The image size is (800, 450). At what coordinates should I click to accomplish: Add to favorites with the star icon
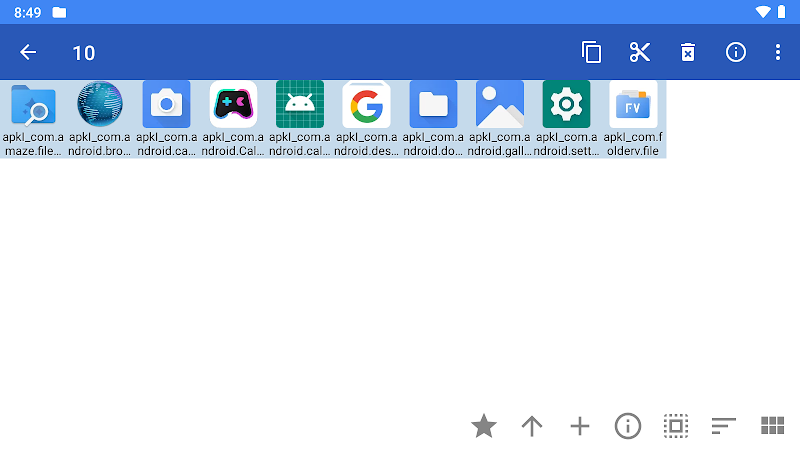(484, 426)
